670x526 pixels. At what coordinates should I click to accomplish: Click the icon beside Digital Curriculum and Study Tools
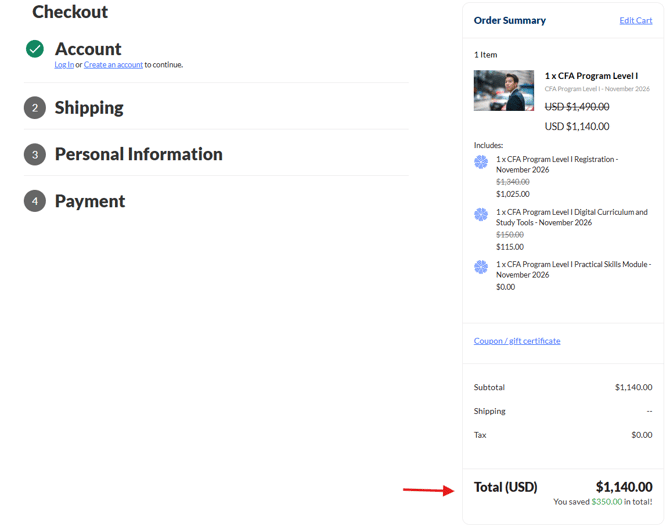coord(481,215)
